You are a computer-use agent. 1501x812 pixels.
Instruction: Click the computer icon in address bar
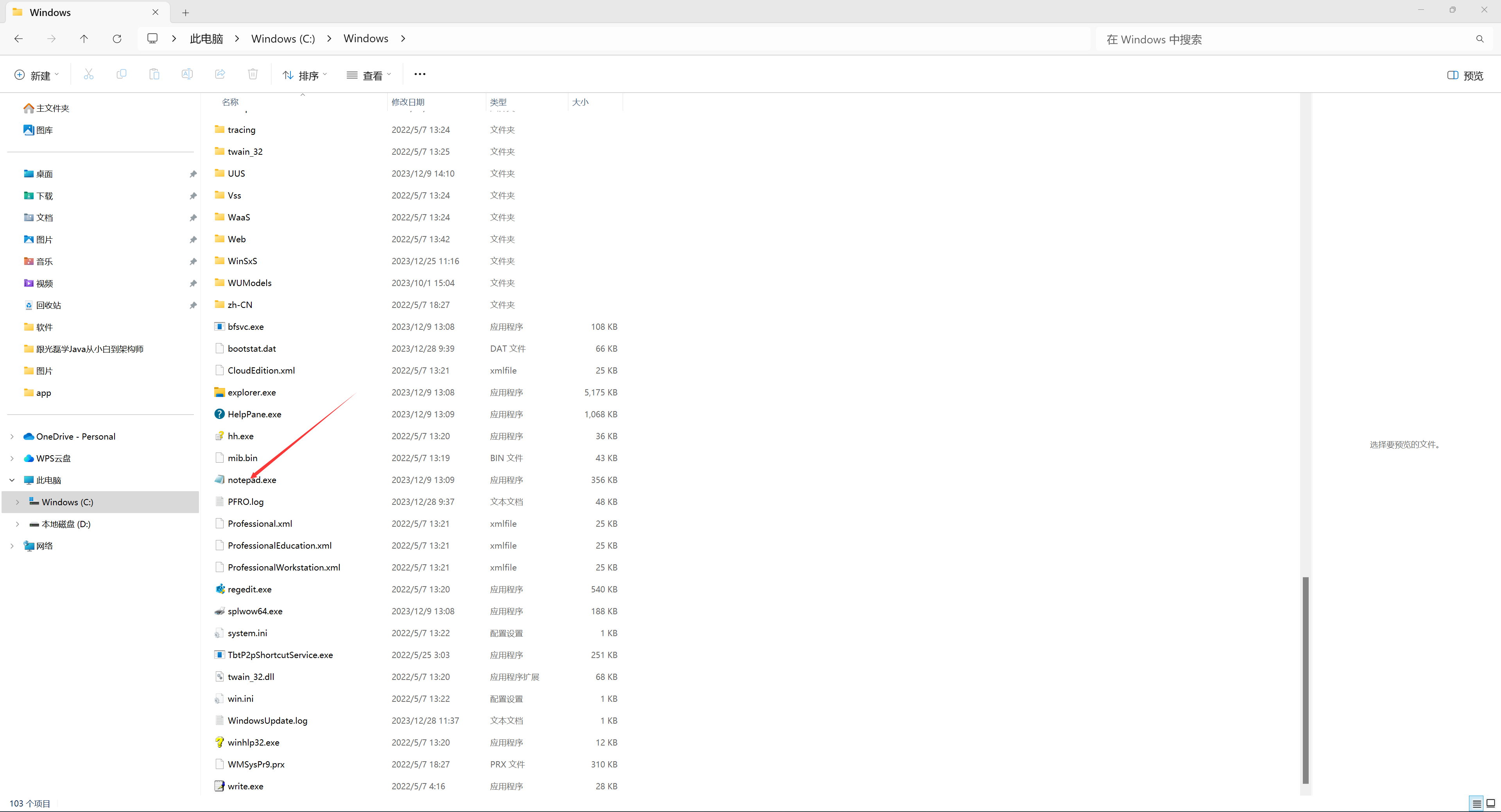point(153,38)
